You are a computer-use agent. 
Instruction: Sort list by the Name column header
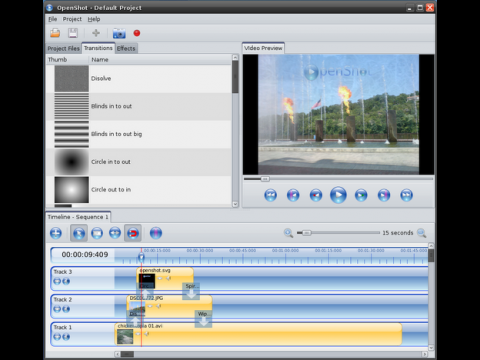coord(160,60)
